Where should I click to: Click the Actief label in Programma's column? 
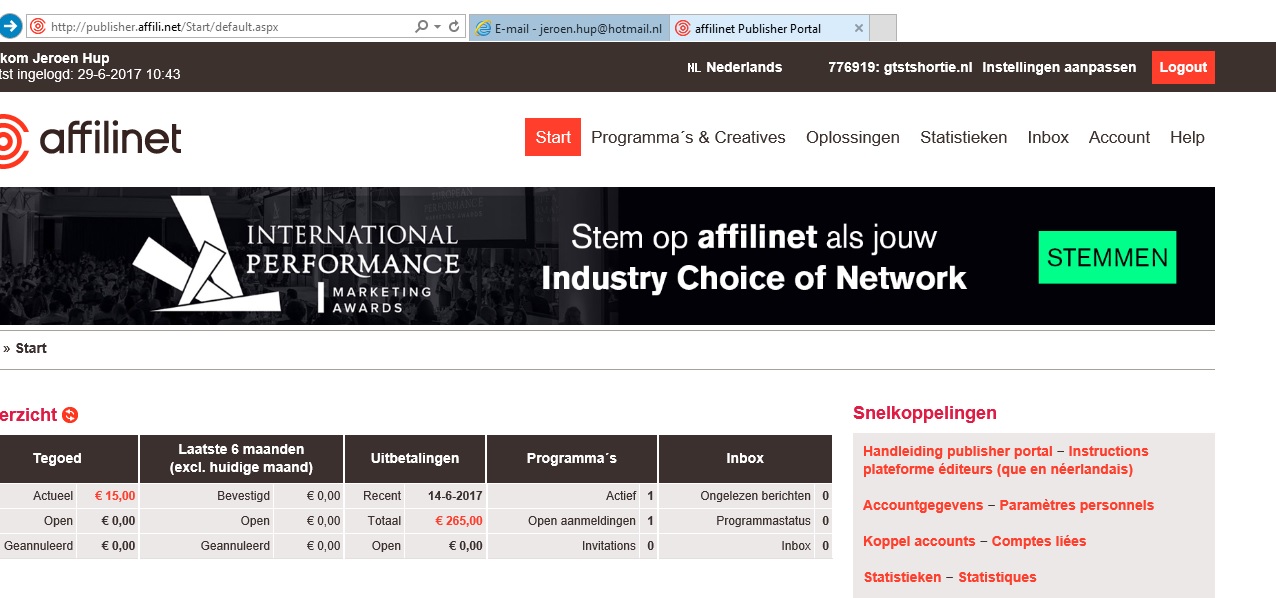pyautogui.click(x=621, y=495)
